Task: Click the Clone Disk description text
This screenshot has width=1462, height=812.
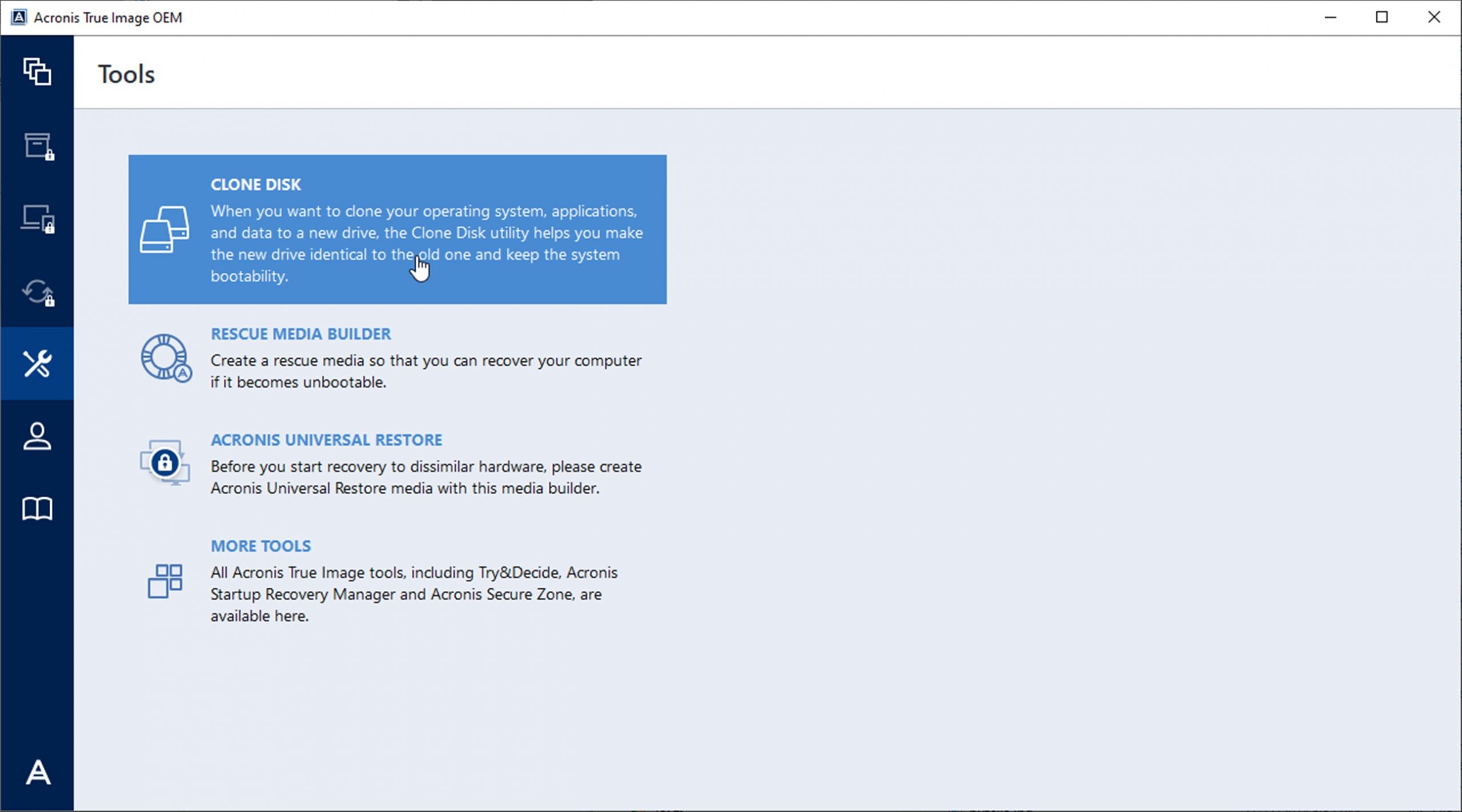Action: (427, 243)
